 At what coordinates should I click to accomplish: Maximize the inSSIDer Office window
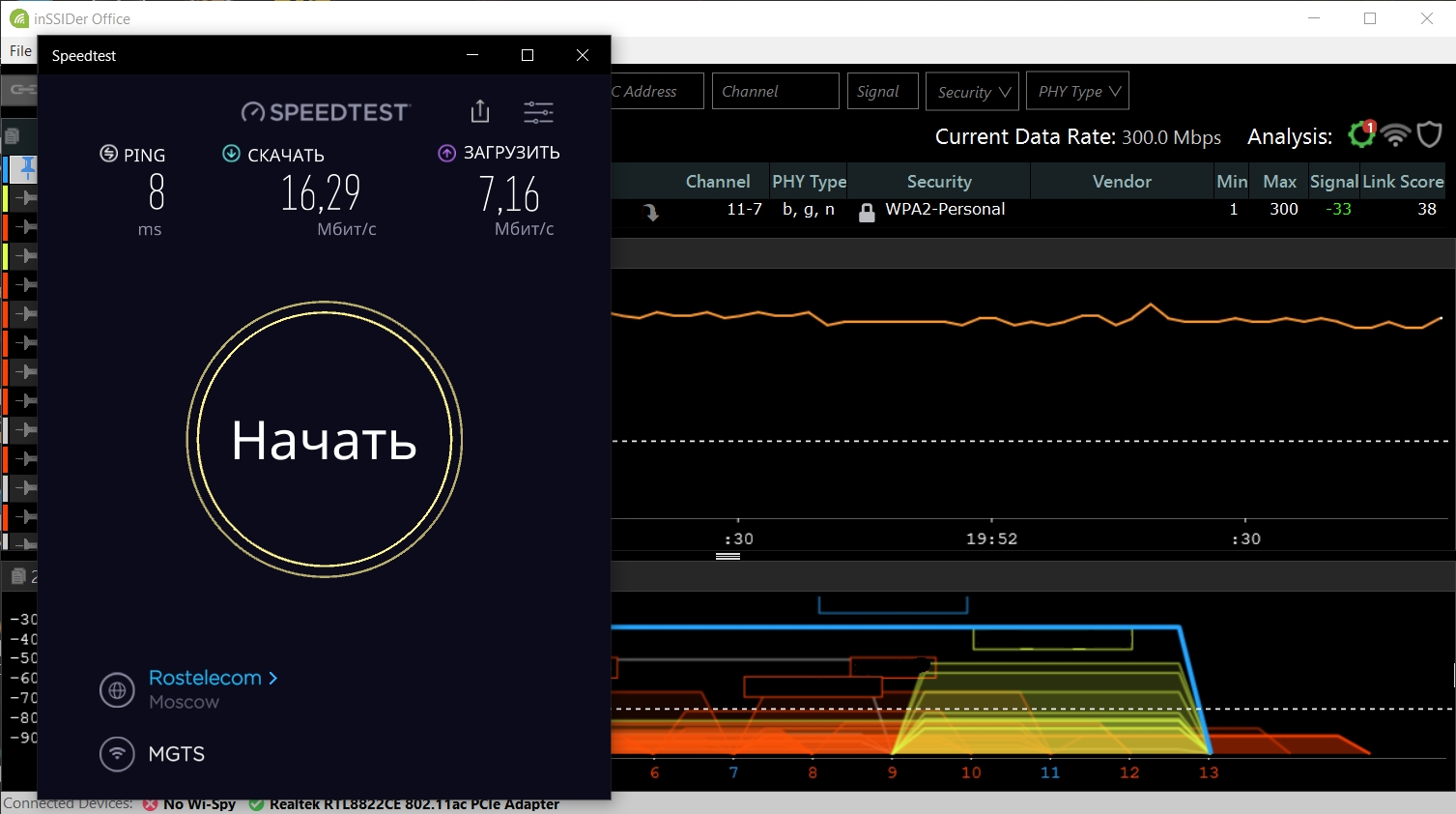pyautogui.click(x=1370, y=18)
